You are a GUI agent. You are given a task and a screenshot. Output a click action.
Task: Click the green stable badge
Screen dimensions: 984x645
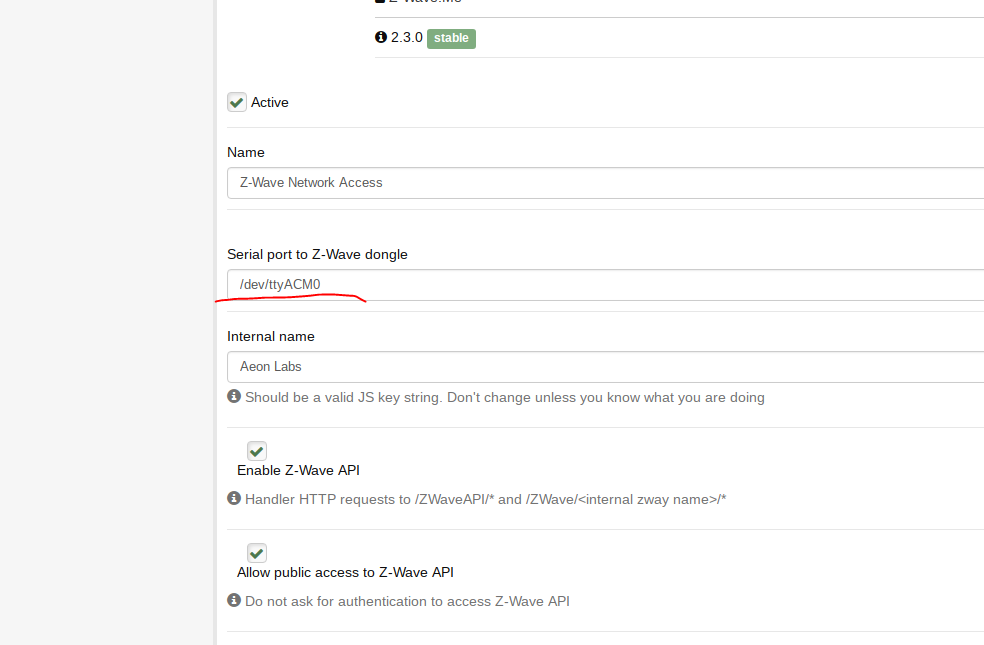point(451,38)
